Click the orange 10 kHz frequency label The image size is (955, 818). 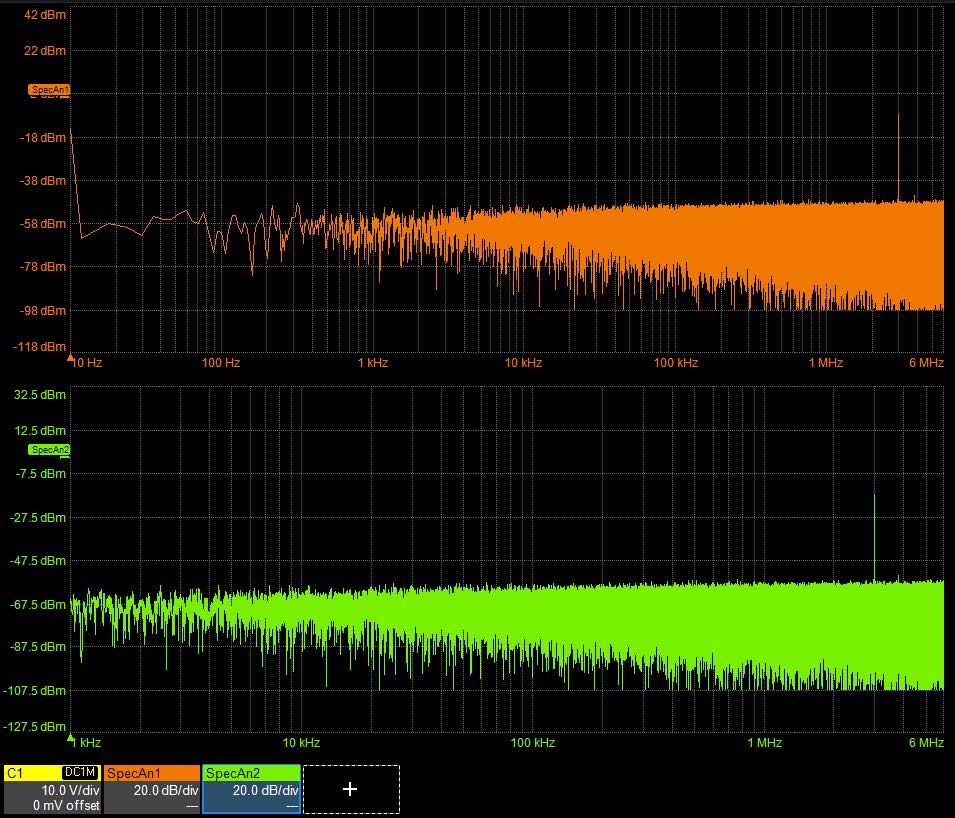coord(523,363)
